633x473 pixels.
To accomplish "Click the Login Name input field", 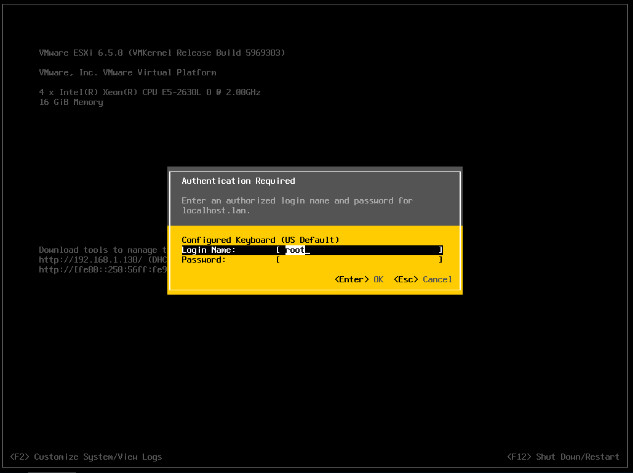I will [x=359, y=250].
